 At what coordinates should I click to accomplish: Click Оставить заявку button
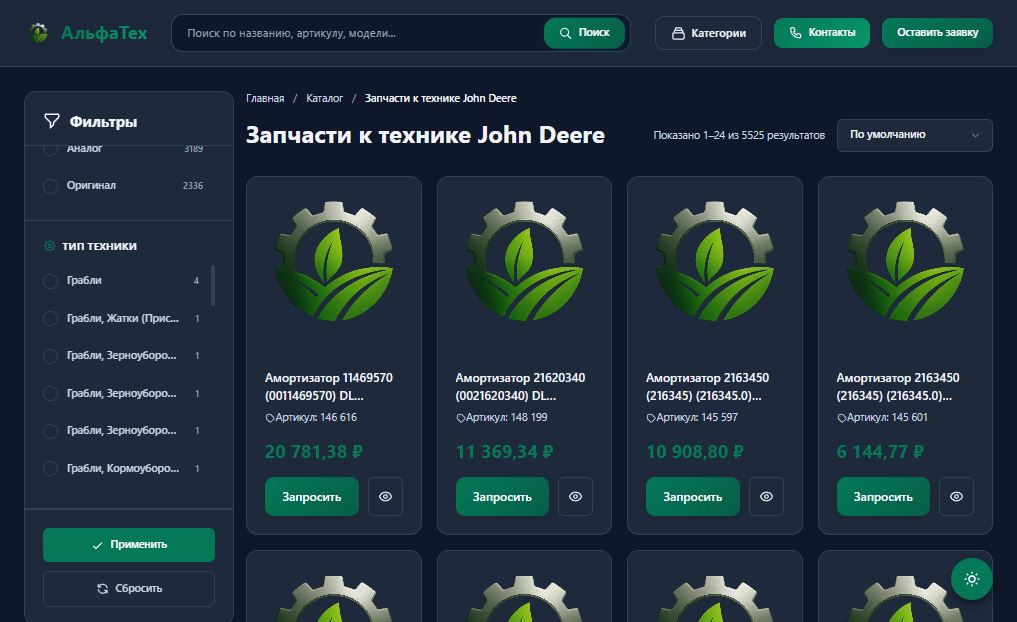(x=937, y=32)
